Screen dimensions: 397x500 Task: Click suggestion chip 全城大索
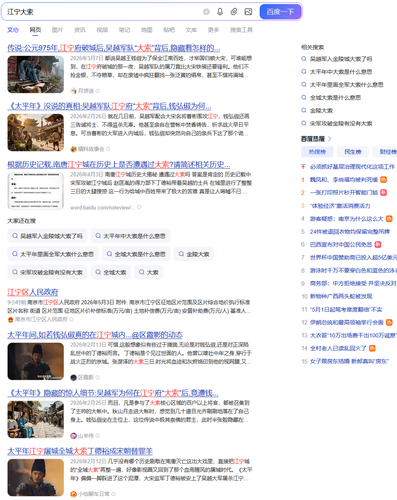[111, 272]
